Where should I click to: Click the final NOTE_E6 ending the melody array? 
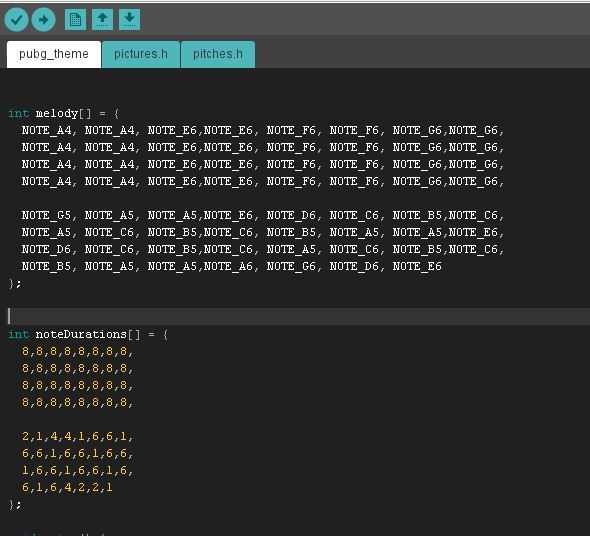coord(417,266)
